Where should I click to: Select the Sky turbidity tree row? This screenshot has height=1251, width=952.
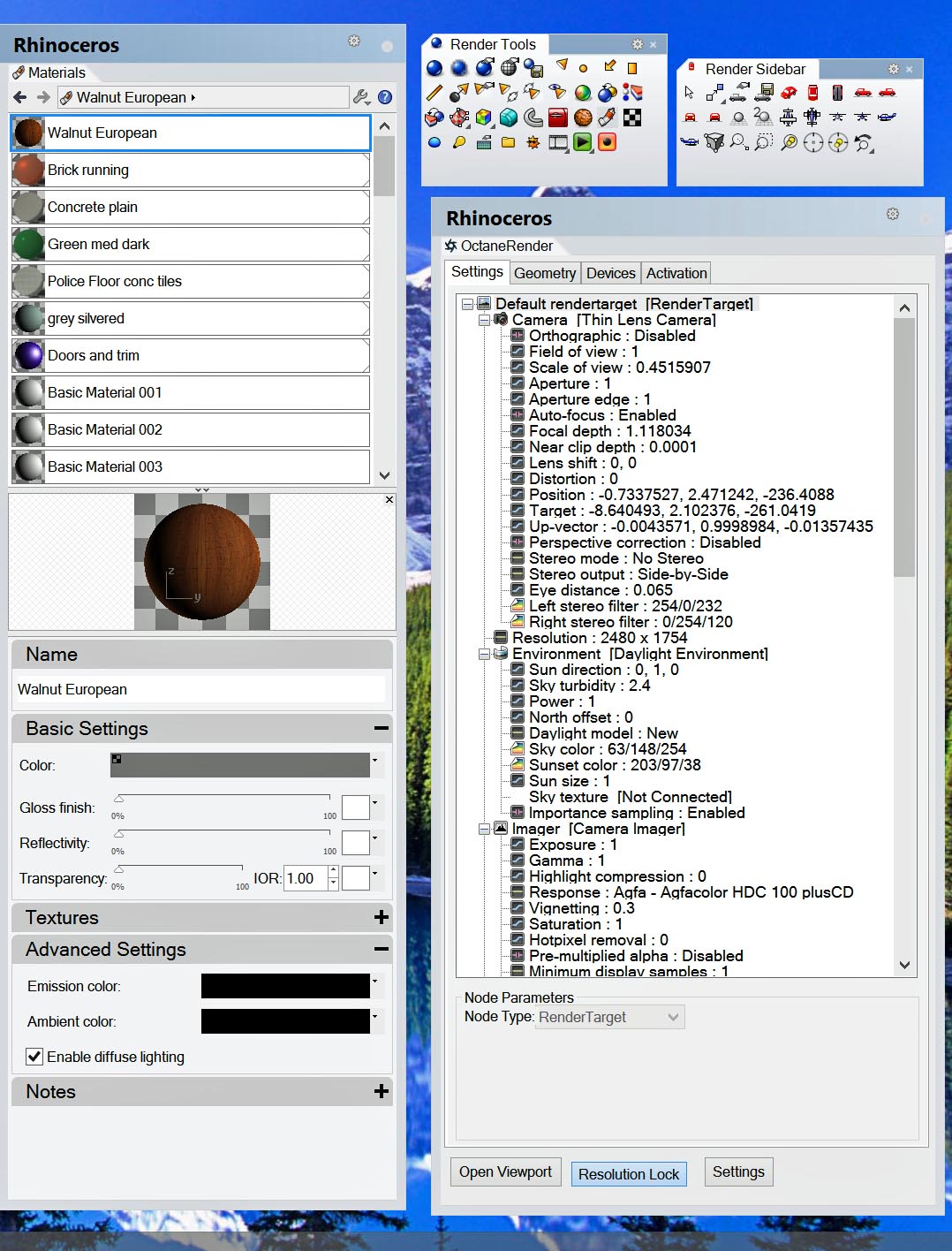(581, 686)
